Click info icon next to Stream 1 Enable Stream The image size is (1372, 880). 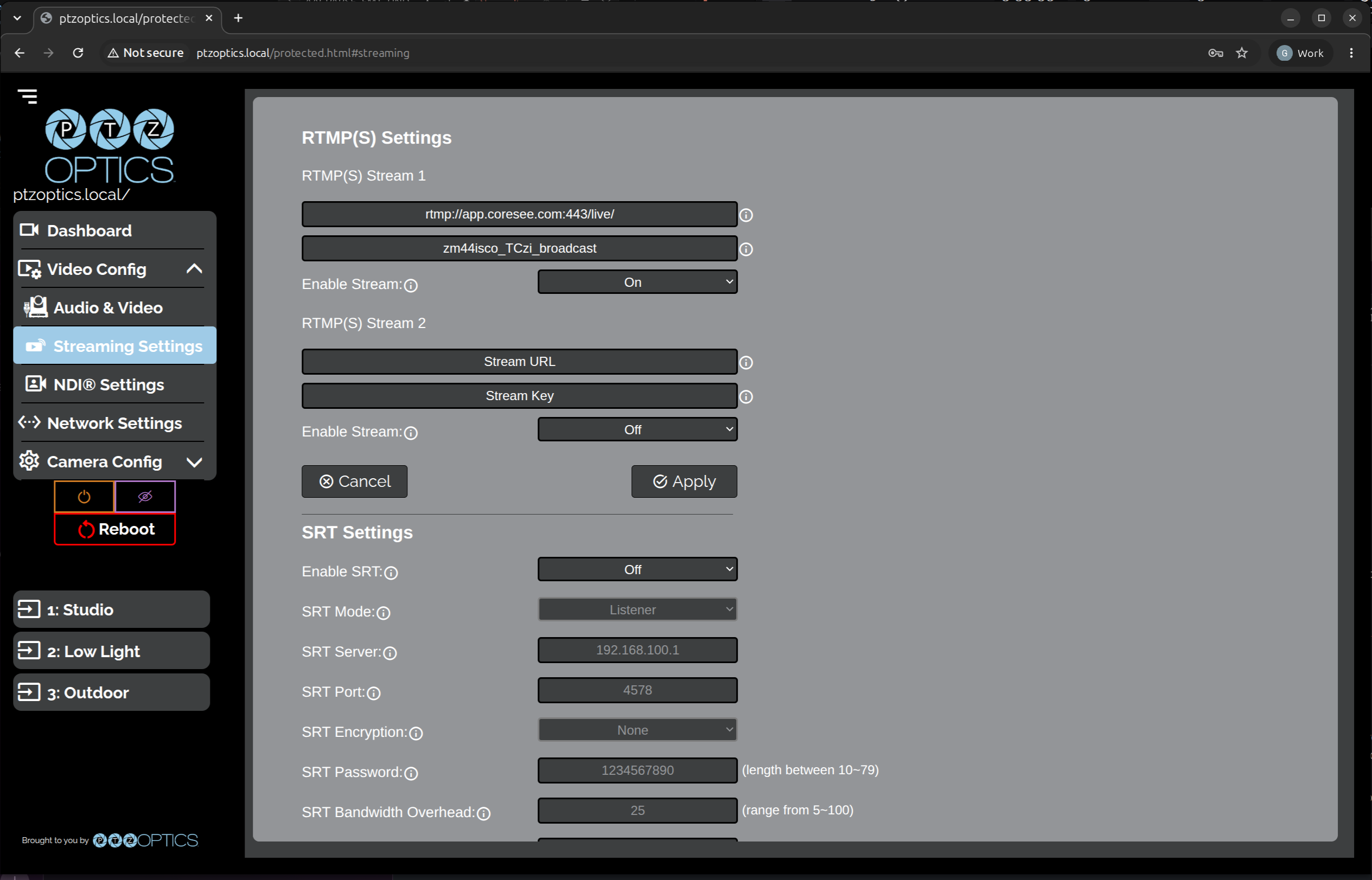pos(411,285)
